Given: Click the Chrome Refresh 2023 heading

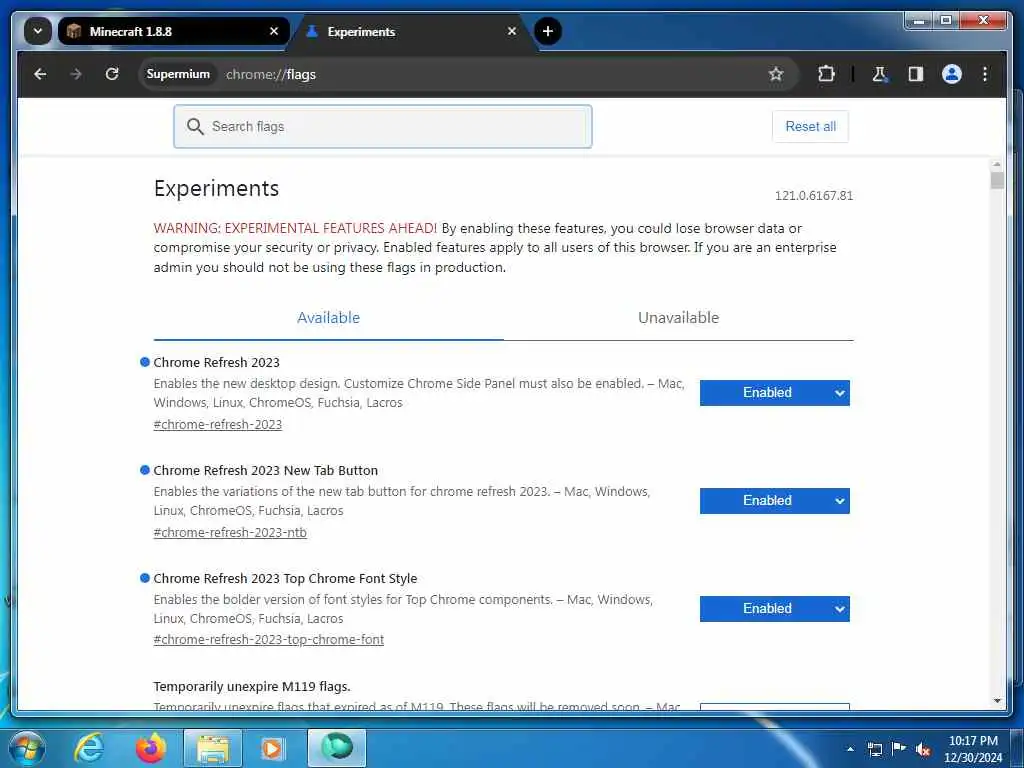Looking at the screenshot, I should click(216, 362).
